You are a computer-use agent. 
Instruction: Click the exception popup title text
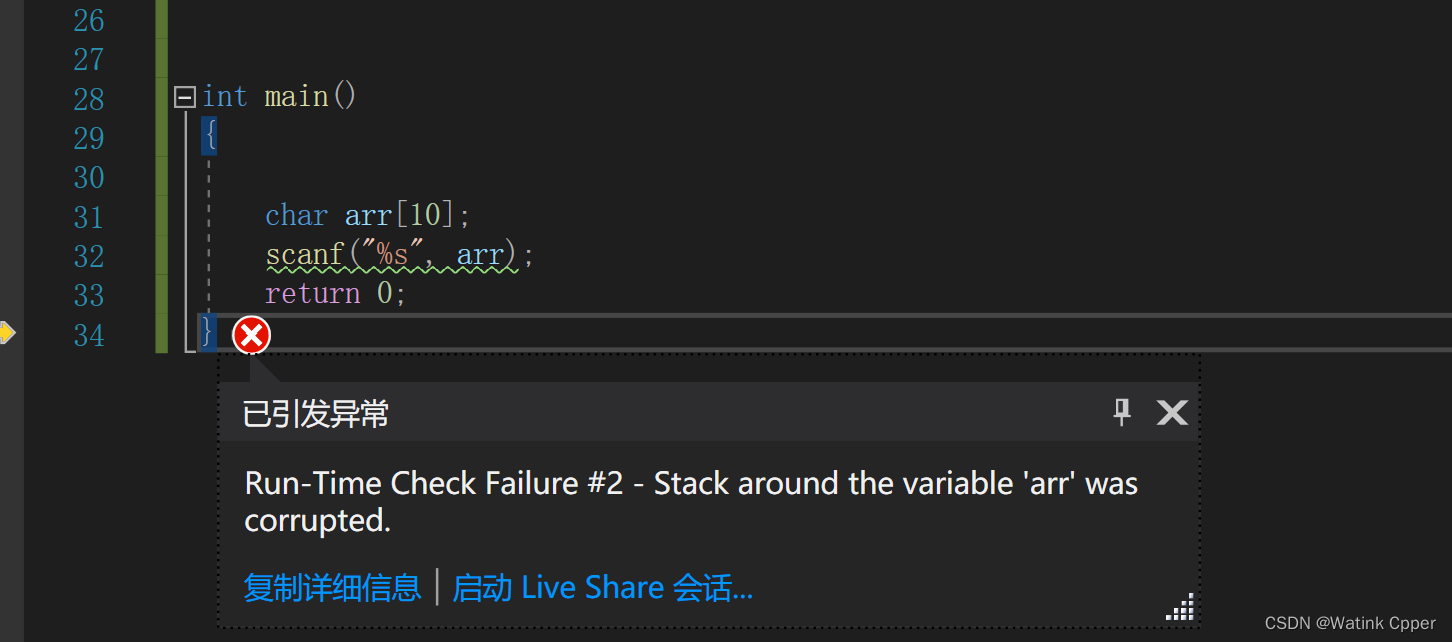[316, 413]
